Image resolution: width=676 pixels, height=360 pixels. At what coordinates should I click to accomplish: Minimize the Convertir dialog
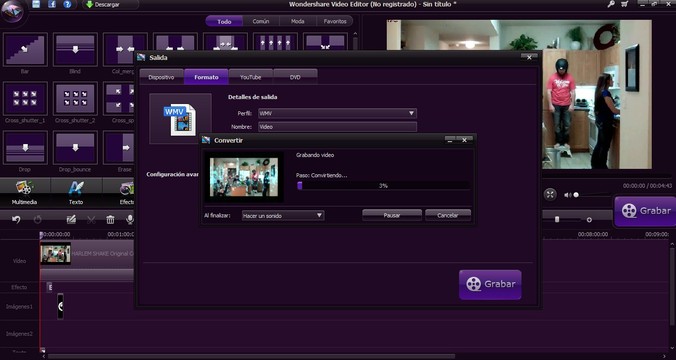451,140
